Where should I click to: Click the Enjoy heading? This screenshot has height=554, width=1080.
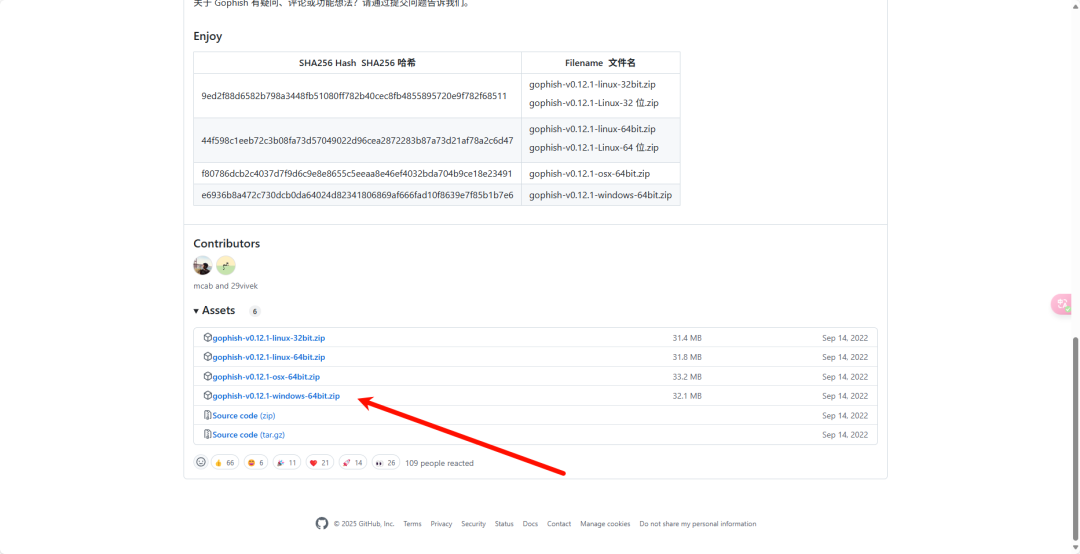[x=208, y=37]
